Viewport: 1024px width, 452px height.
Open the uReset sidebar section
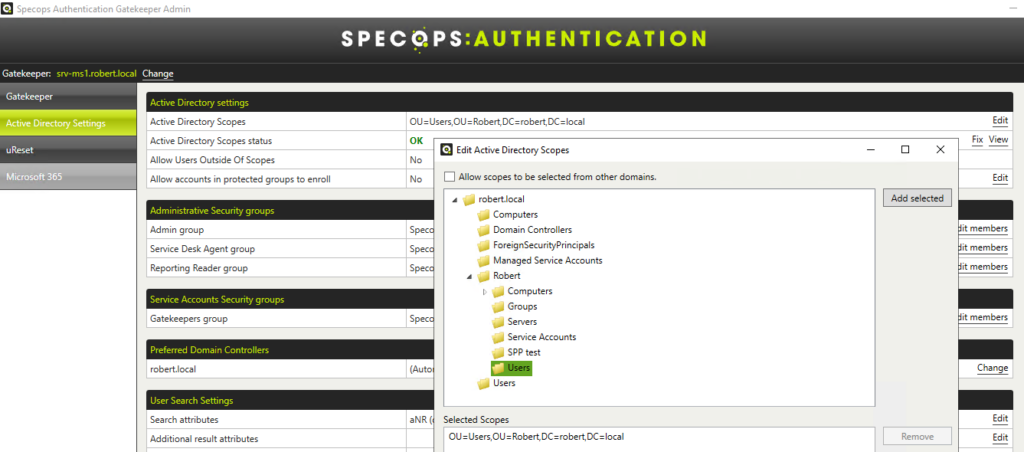click(68, 150)
